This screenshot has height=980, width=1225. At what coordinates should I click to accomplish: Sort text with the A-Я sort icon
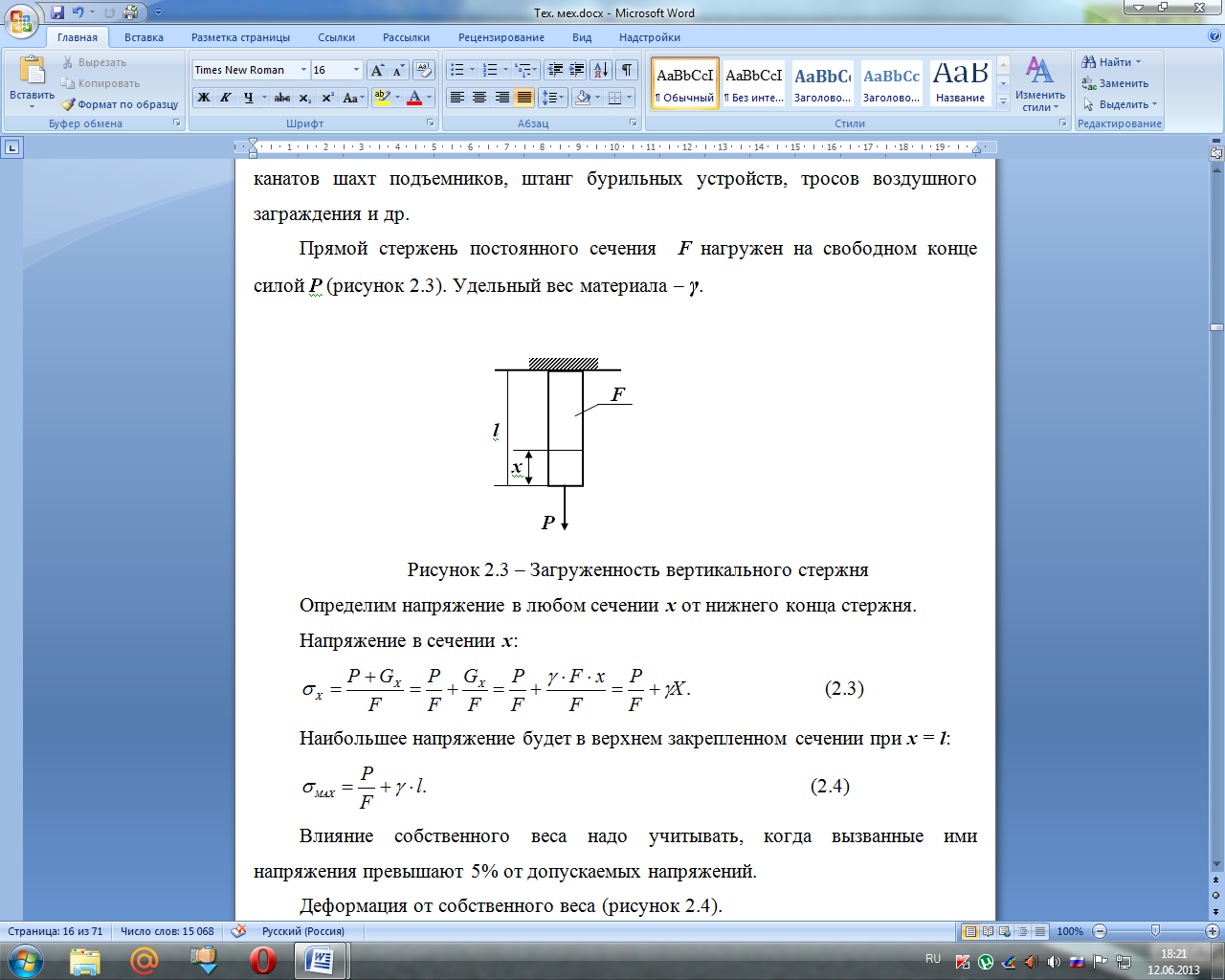[x=601, y=70]
